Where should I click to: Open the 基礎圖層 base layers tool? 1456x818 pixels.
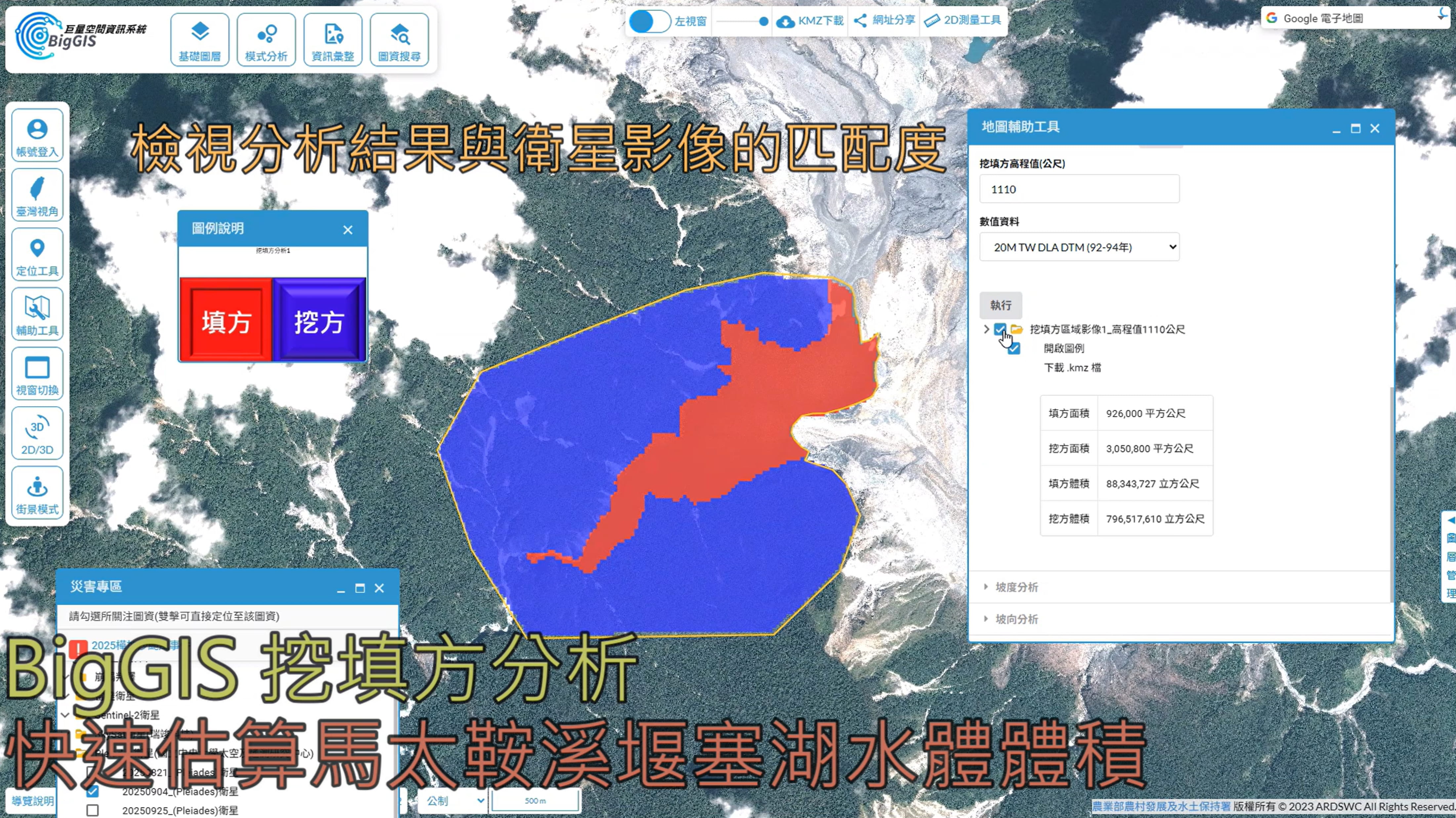pos(199,40)
